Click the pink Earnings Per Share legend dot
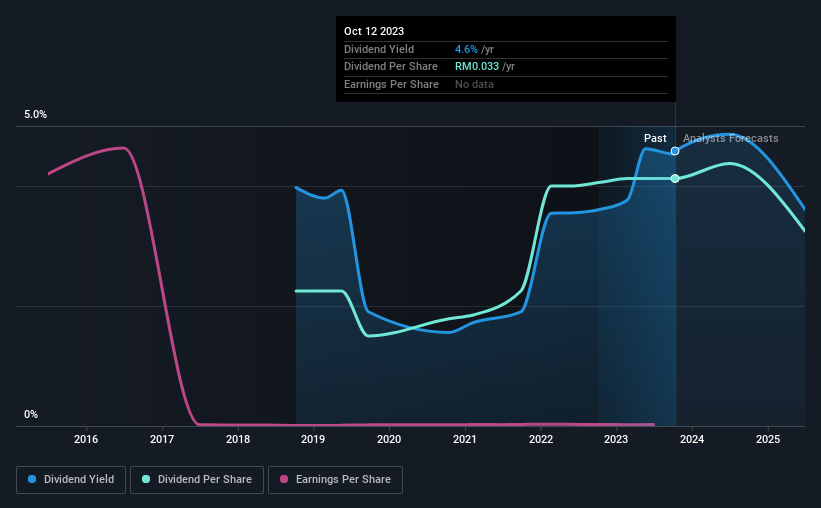Screen dimensions: 821x508 (x=284, y=479)
